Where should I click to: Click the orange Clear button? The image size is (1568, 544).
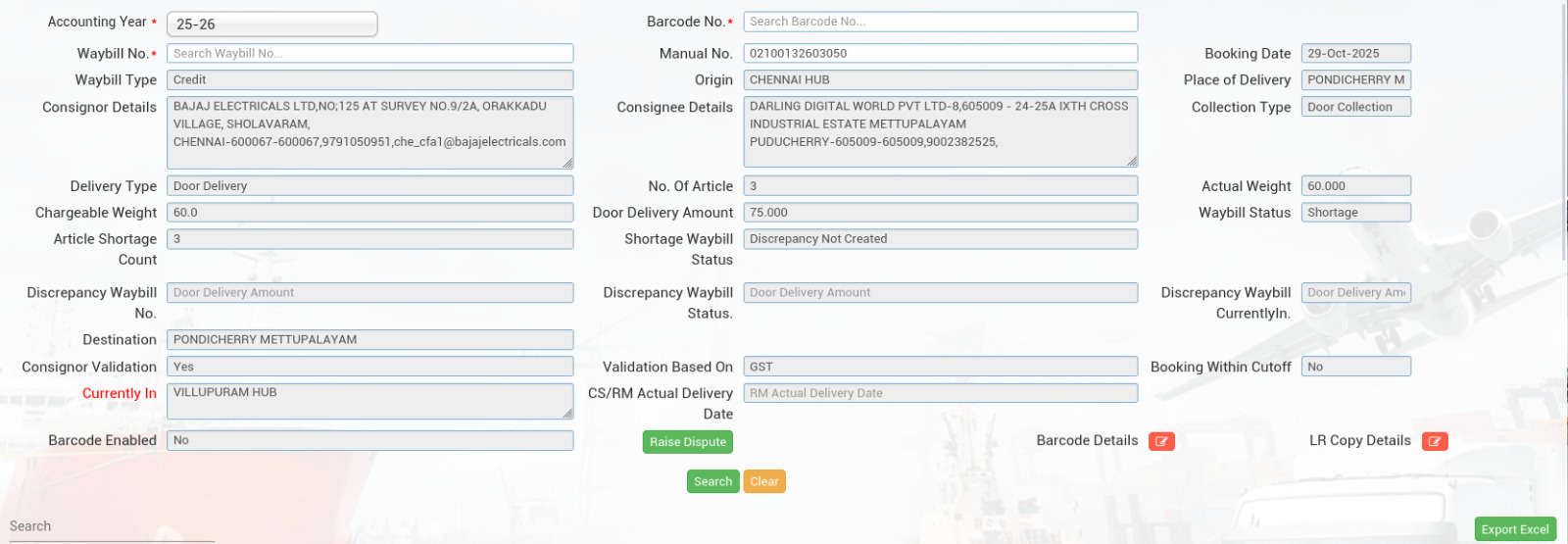tap(763, 481)
